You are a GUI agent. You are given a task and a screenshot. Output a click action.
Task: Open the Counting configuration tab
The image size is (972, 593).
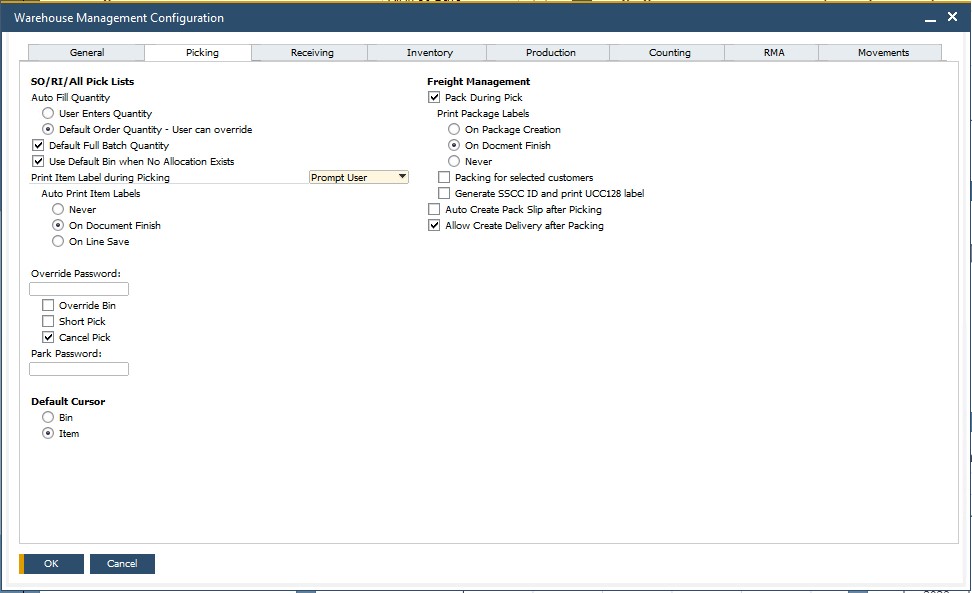click(x=667, y=52)
